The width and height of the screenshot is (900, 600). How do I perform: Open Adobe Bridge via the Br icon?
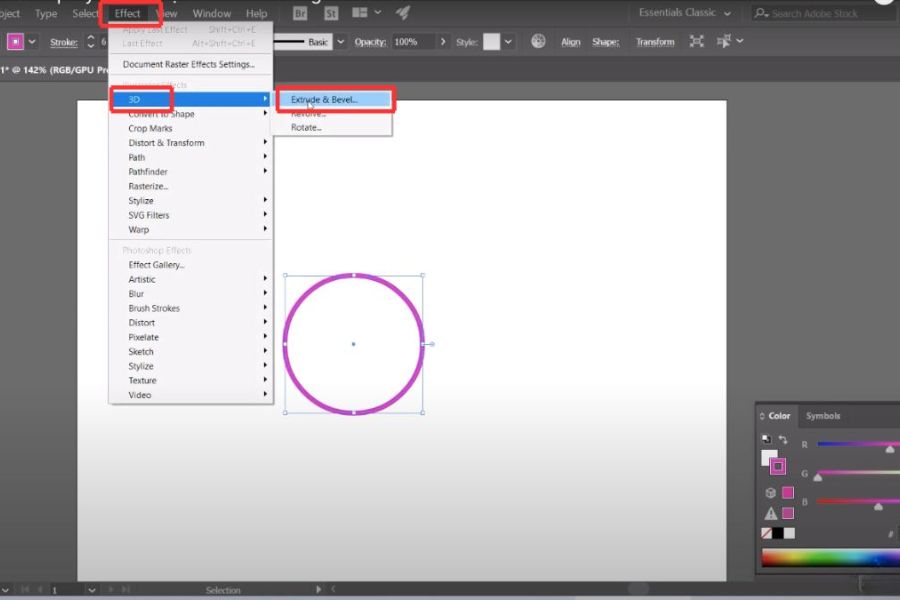pos(300,13)
